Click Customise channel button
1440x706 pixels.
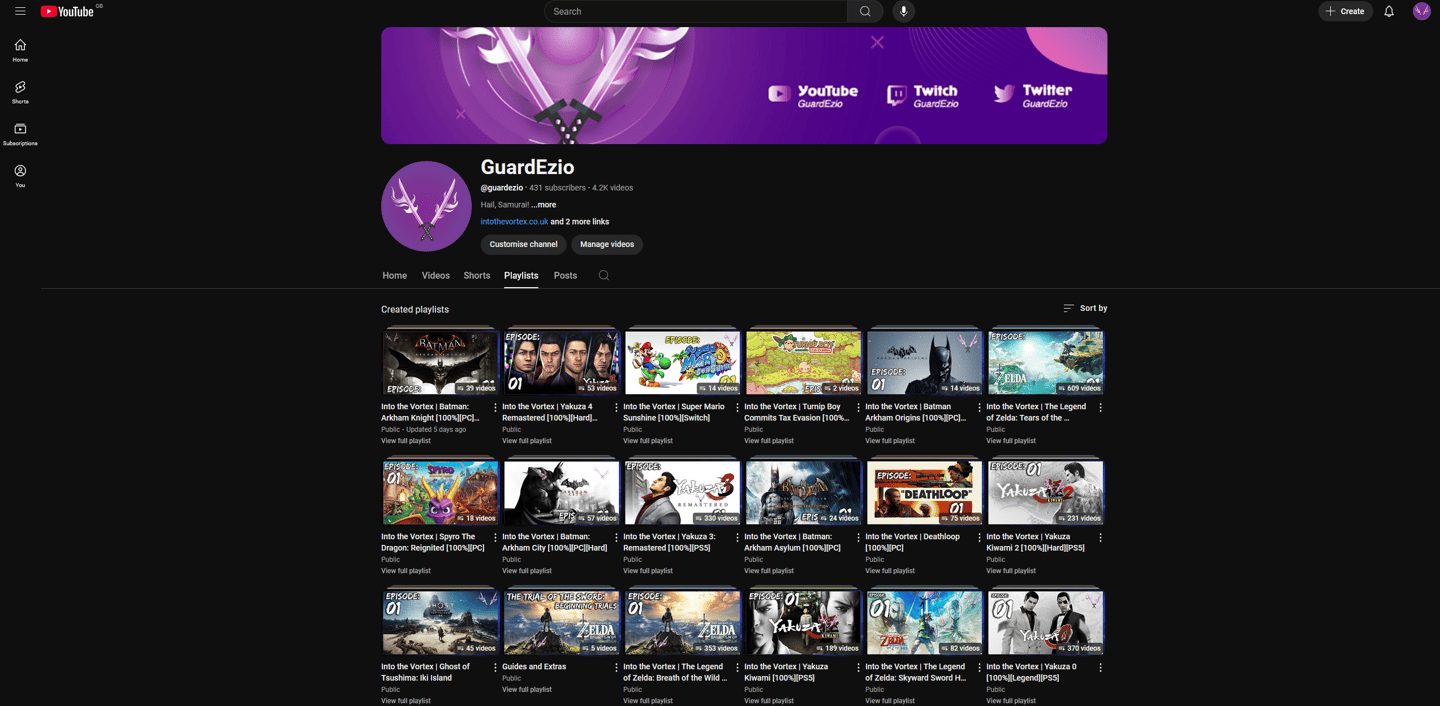(x=523, y=244)
